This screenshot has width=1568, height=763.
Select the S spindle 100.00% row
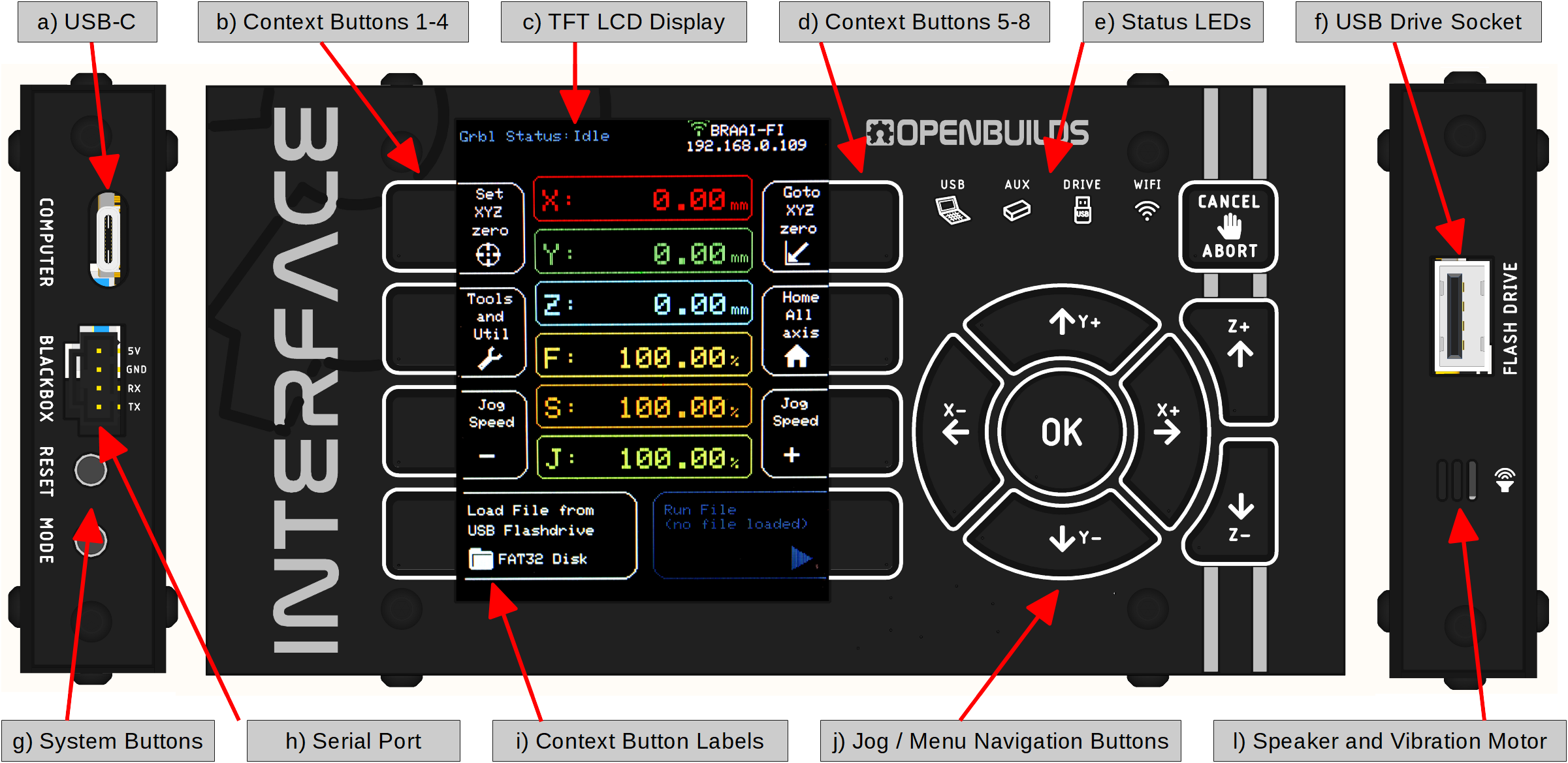pyautogui.click(x=643, y=407)
